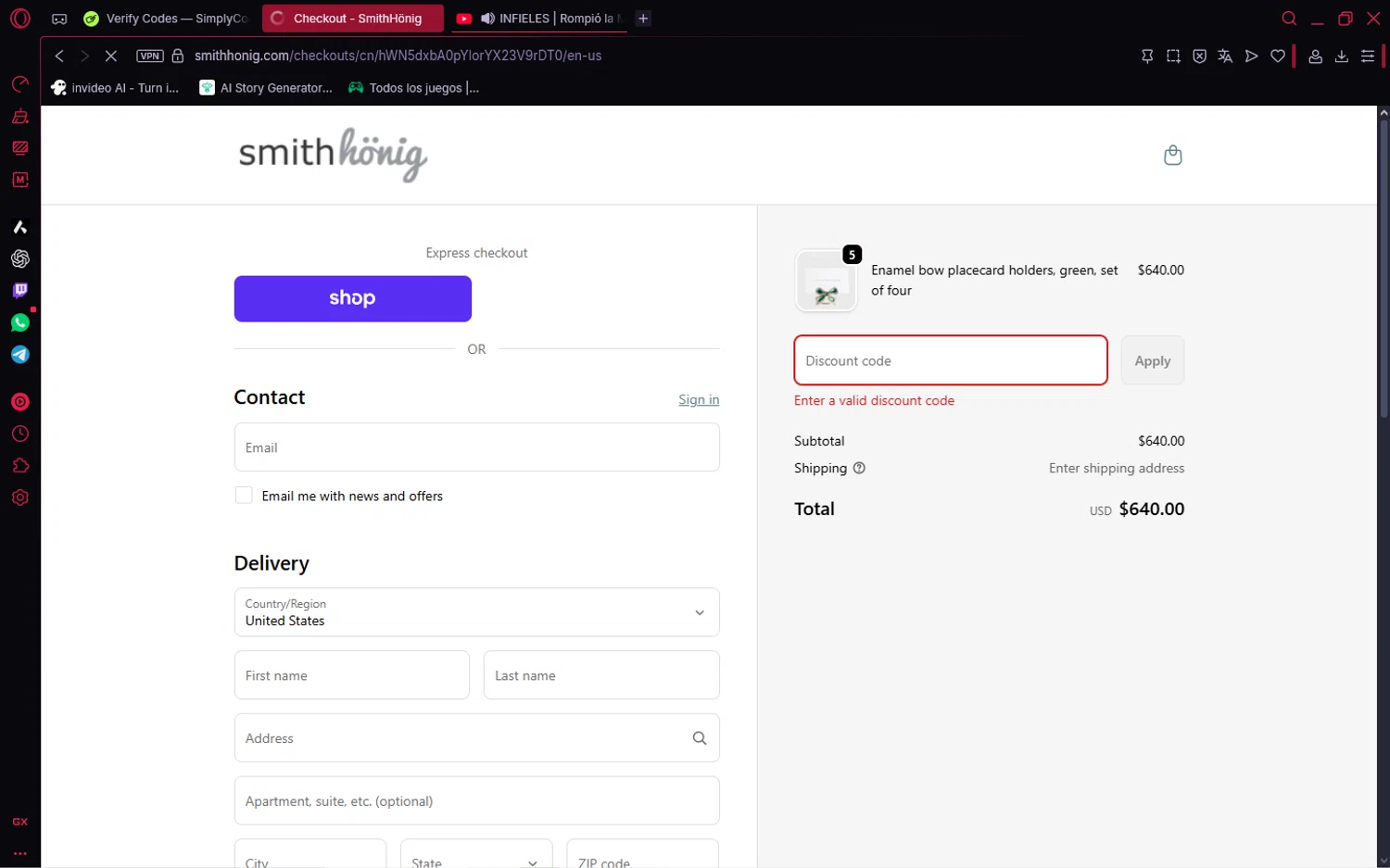Open sidebar Settings gear icon
The image size is (1390, 868).
19,497
